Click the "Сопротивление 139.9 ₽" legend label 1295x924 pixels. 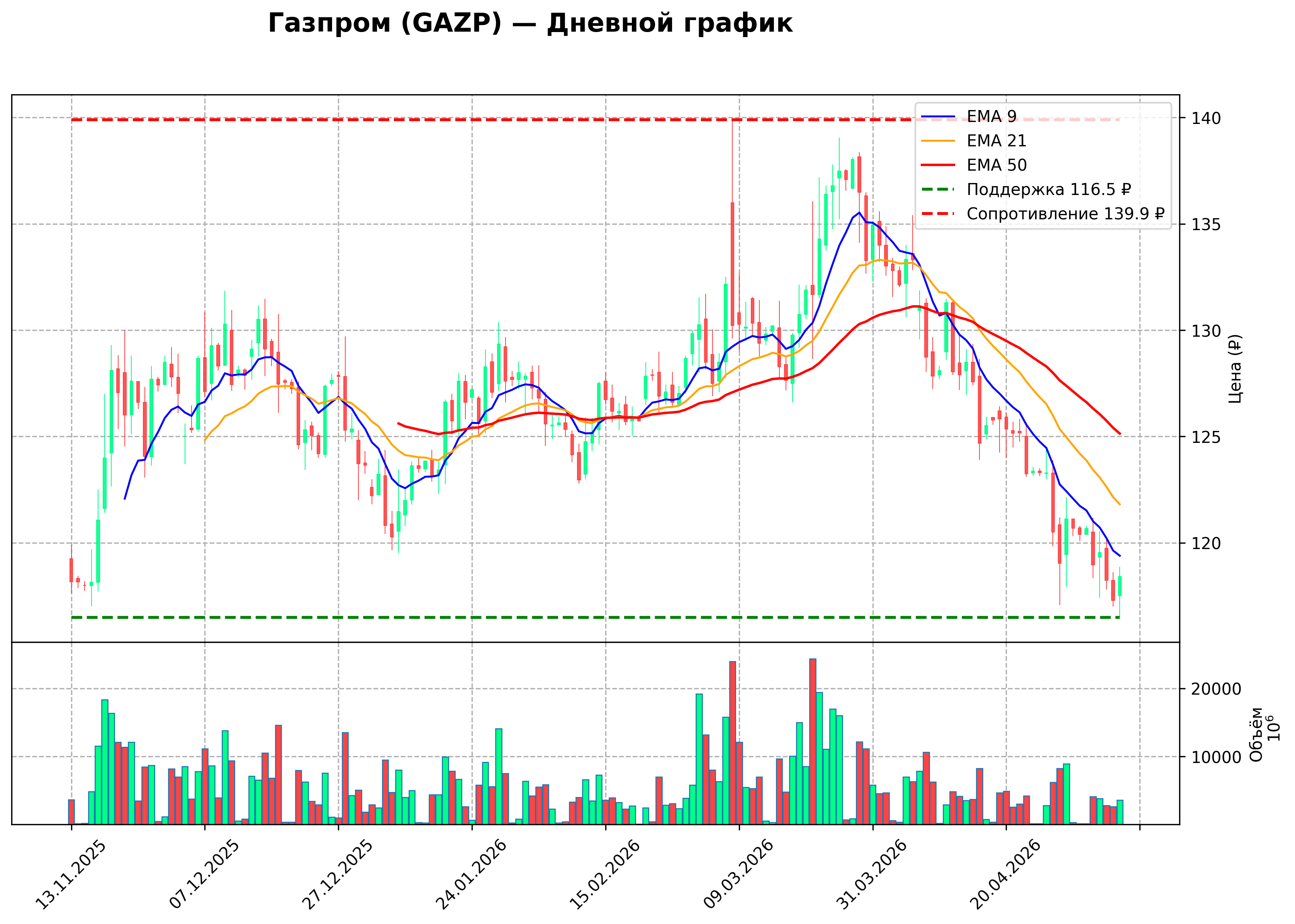coord(1066,214)
